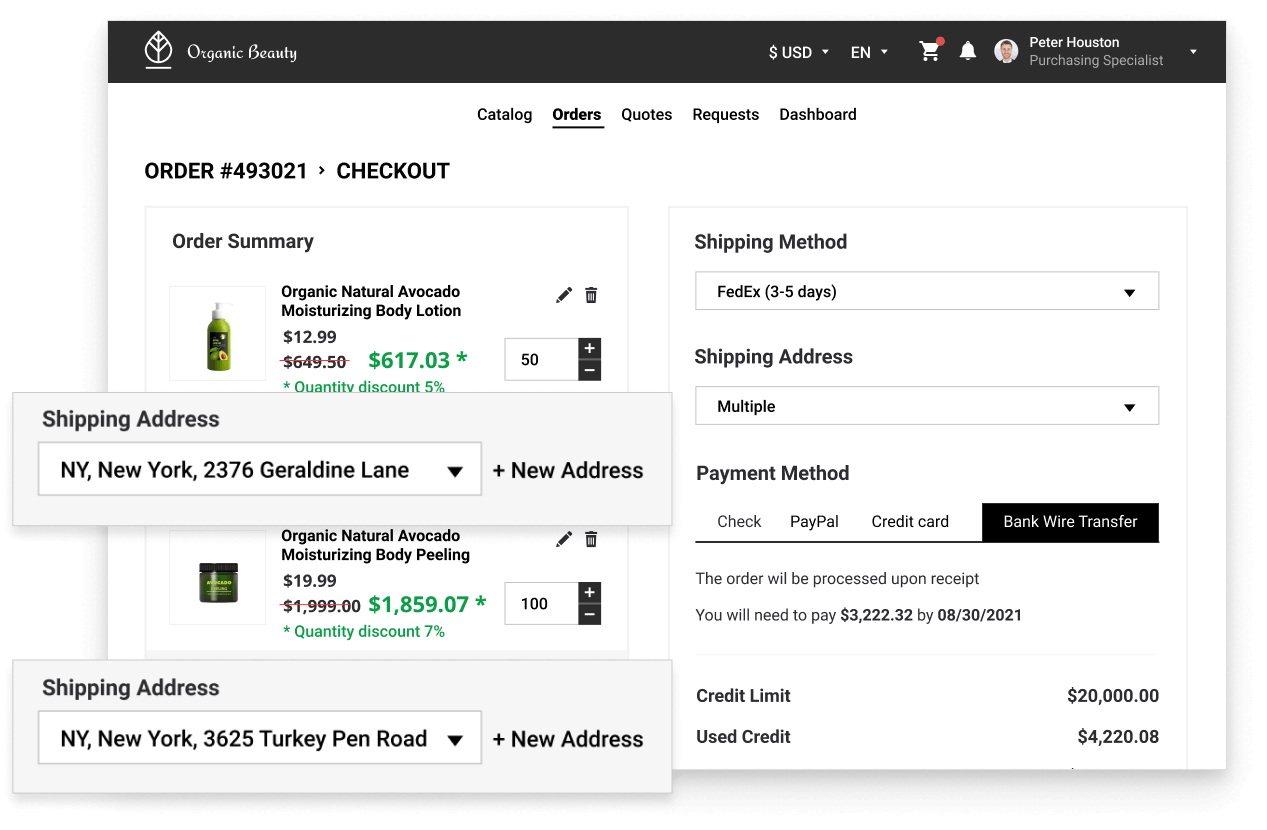The height and width of the screenshot is (830, 1267).
Task: Delete the Body Lotion item with trash icon
Action: [x=591, y=295]
